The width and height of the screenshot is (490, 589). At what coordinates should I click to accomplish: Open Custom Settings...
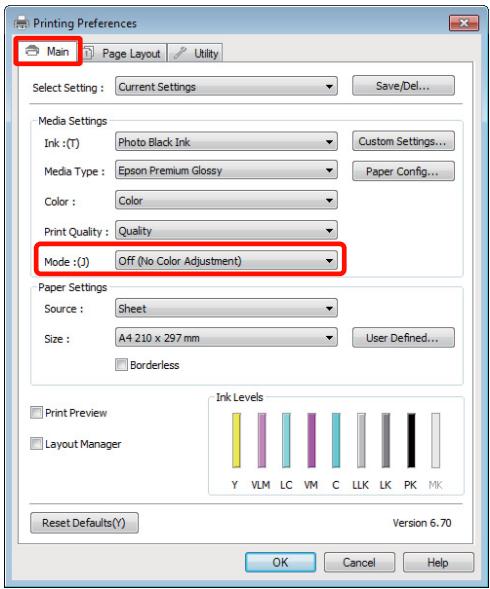pos(403,141)
